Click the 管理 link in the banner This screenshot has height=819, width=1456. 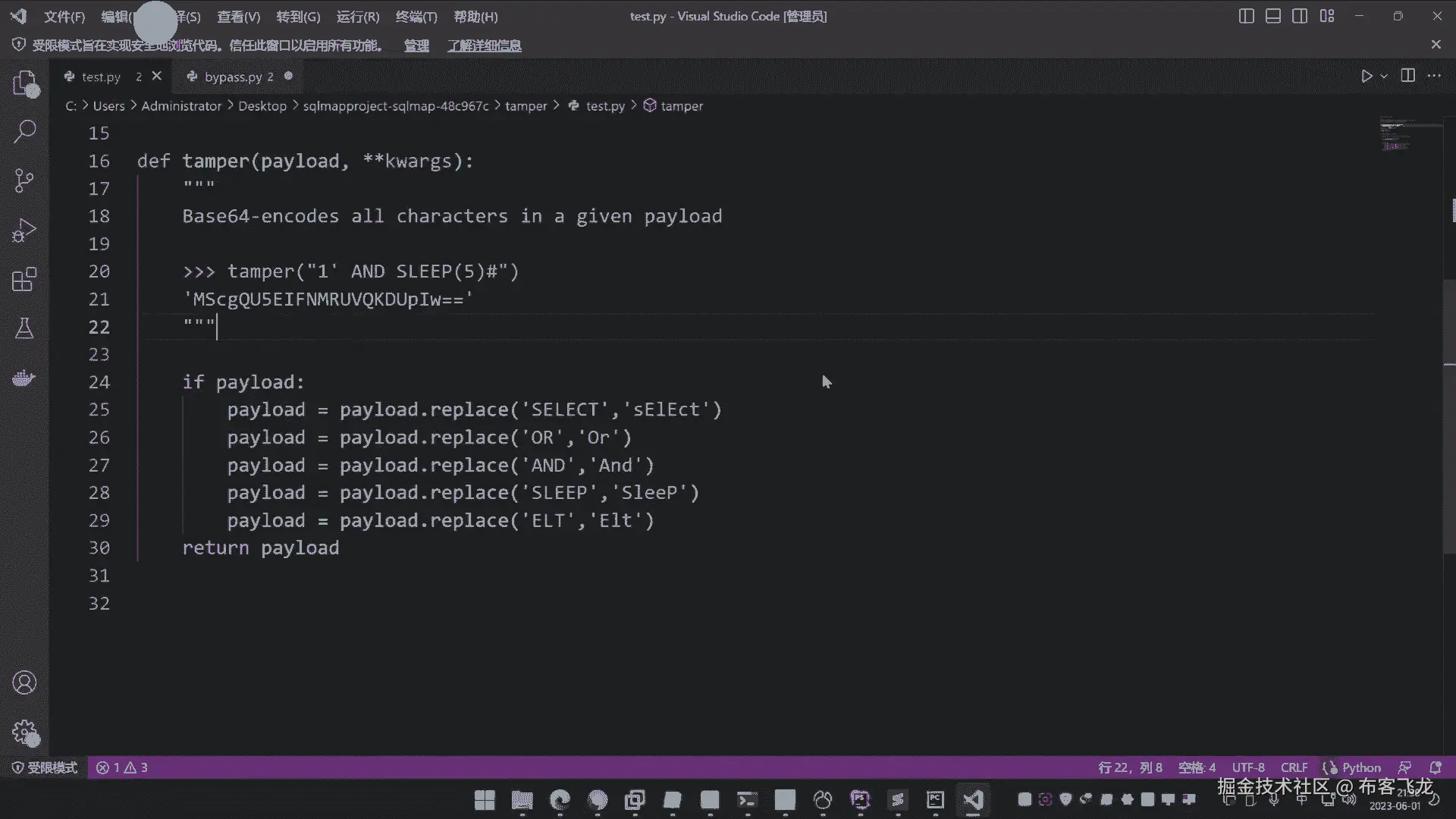point(416,45)
